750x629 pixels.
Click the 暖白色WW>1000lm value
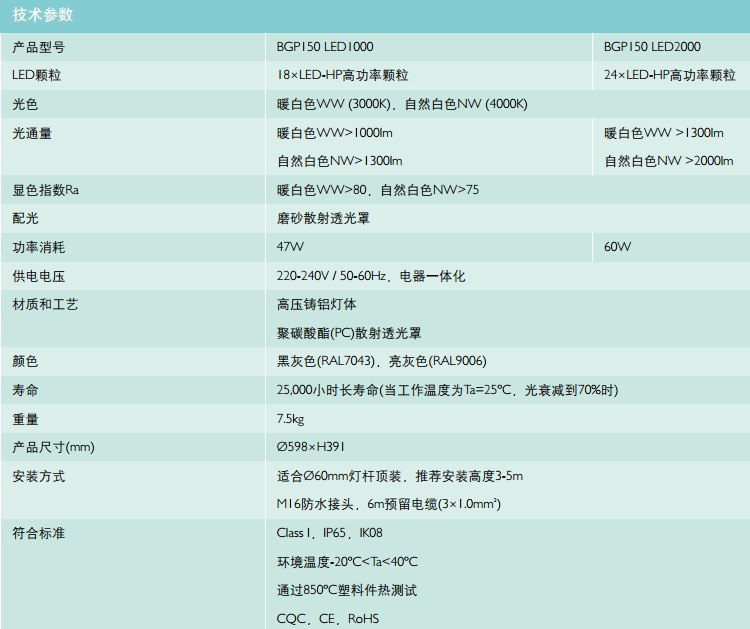(333, 133)
